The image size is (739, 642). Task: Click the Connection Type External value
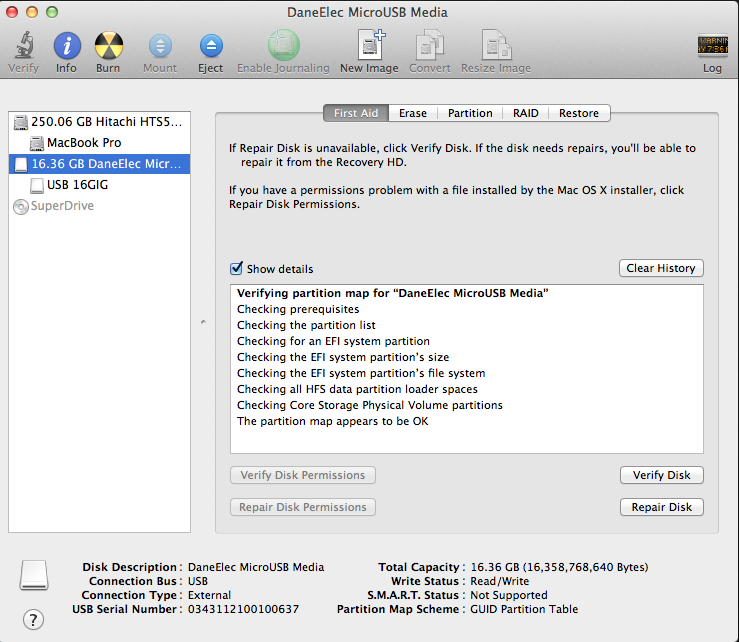click(209, 595)
